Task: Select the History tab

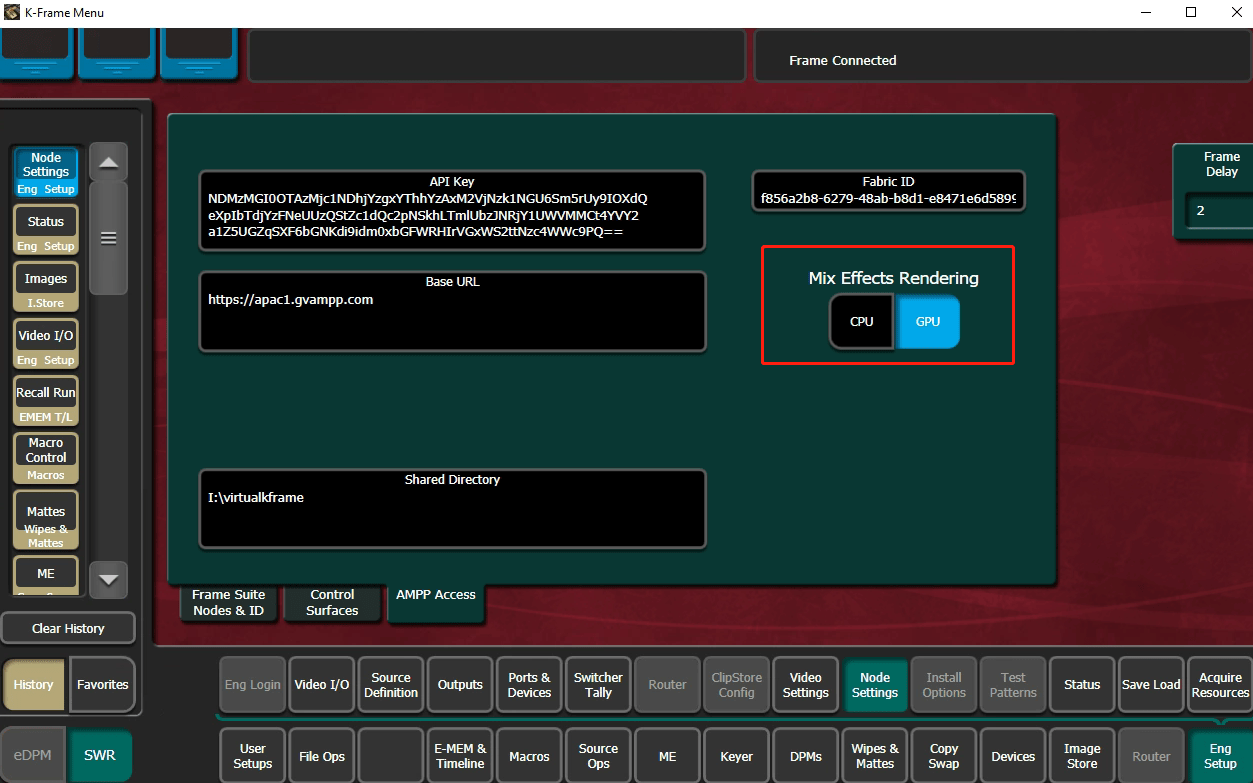Action: click(x=34, y=685)
